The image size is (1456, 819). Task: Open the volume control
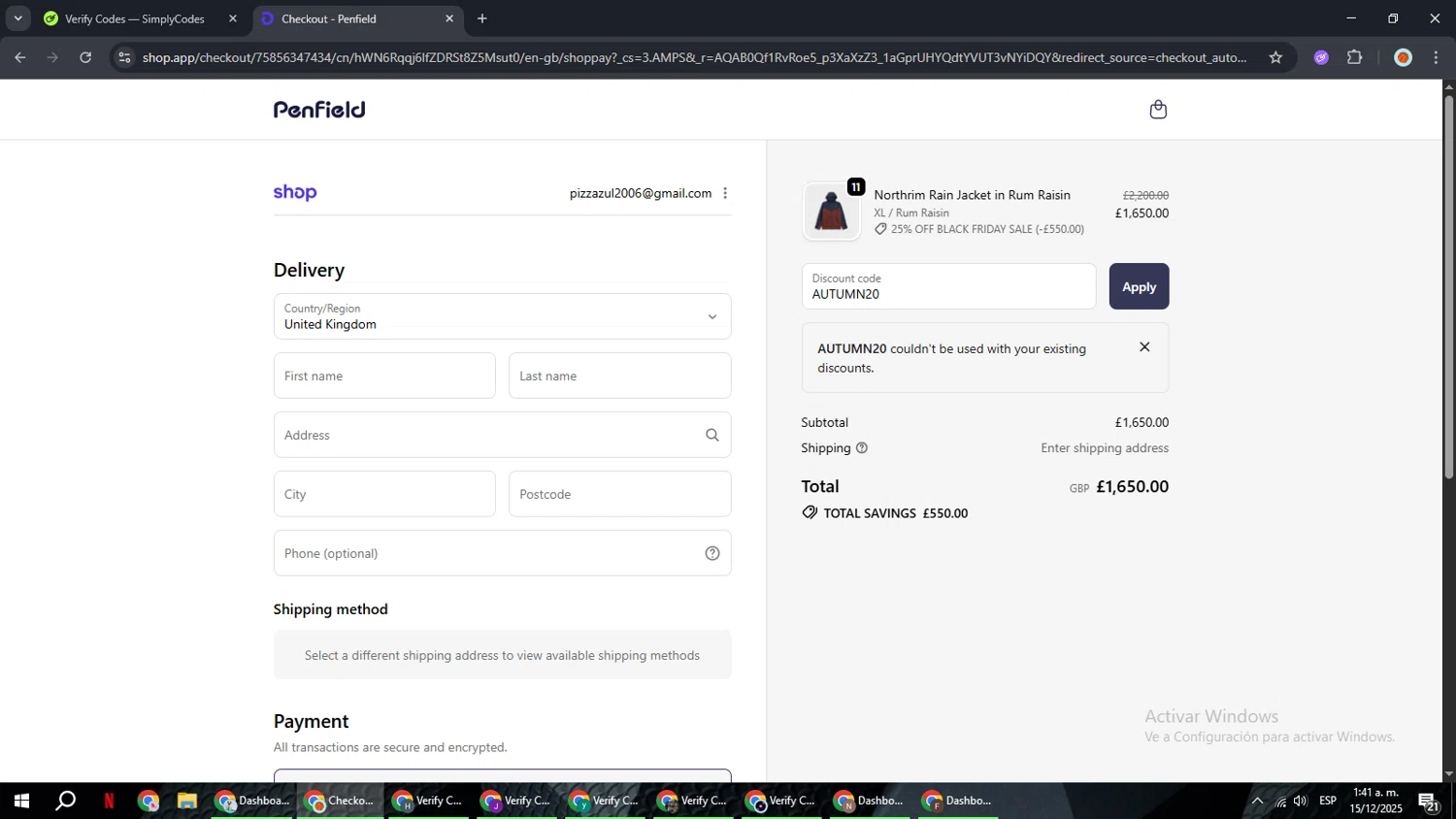[x=1301, y=801]
